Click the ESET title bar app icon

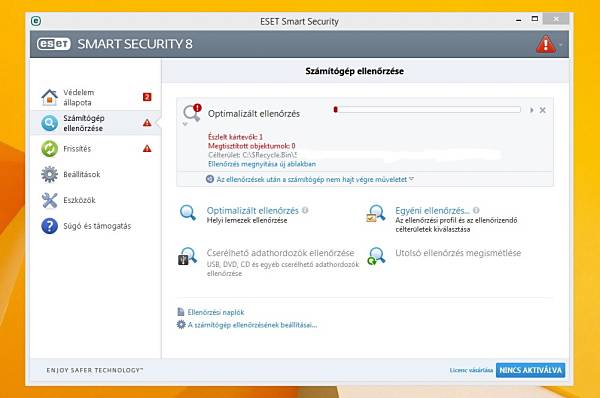pos(36,21)
